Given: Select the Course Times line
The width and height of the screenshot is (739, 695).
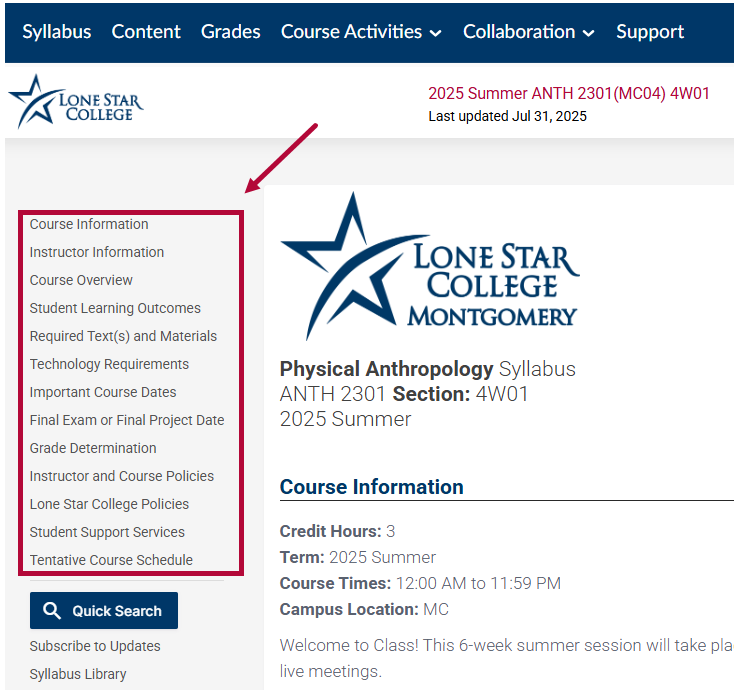Looking at the screenshot, I should [420, 583].
